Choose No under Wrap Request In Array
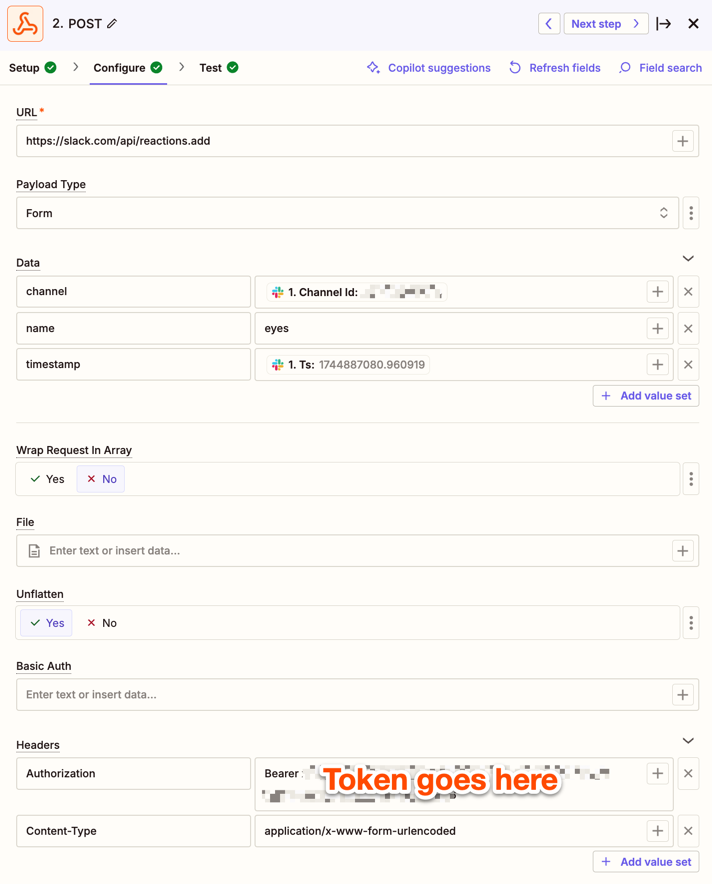Image resolution: width=712 pixels, height=884 pixels. pyautogui.click(x=101, y=479)
